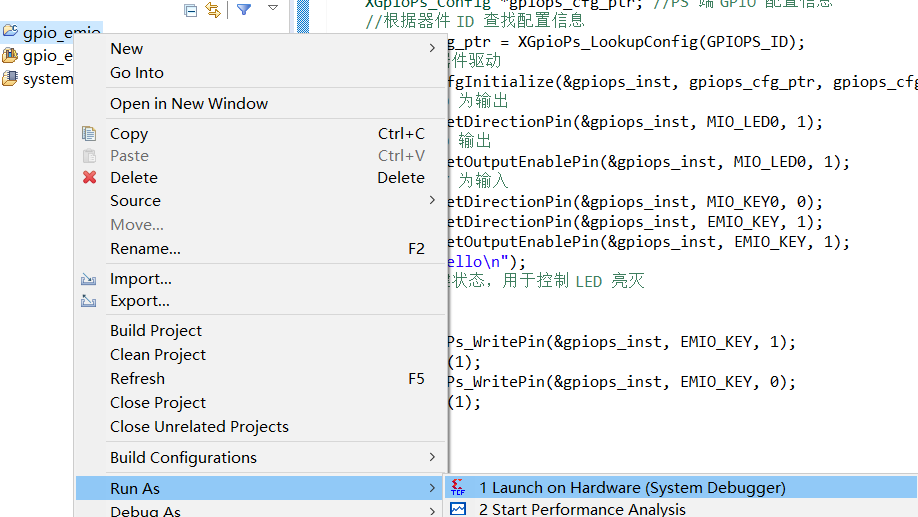Click the red Delete X icon

89,177
